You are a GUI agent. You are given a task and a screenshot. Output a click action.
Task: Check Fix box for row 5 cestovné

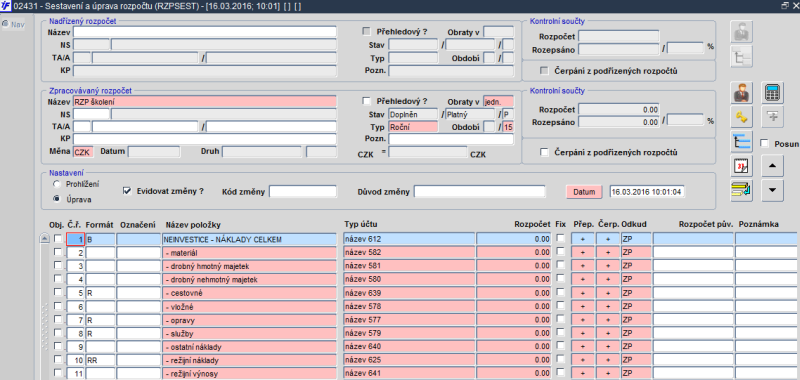click(561, 292)
